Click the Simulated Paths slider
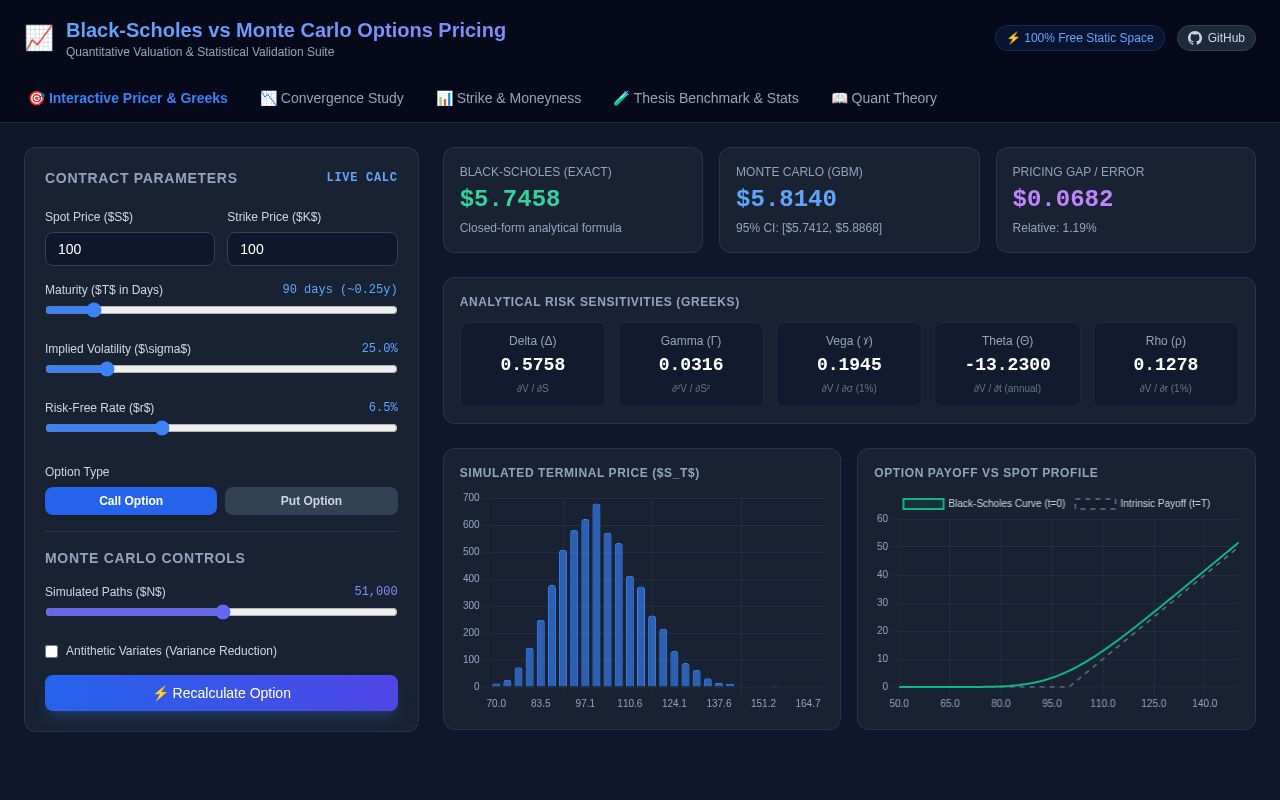The image size is (1280, 800). (x=221, y=612)
